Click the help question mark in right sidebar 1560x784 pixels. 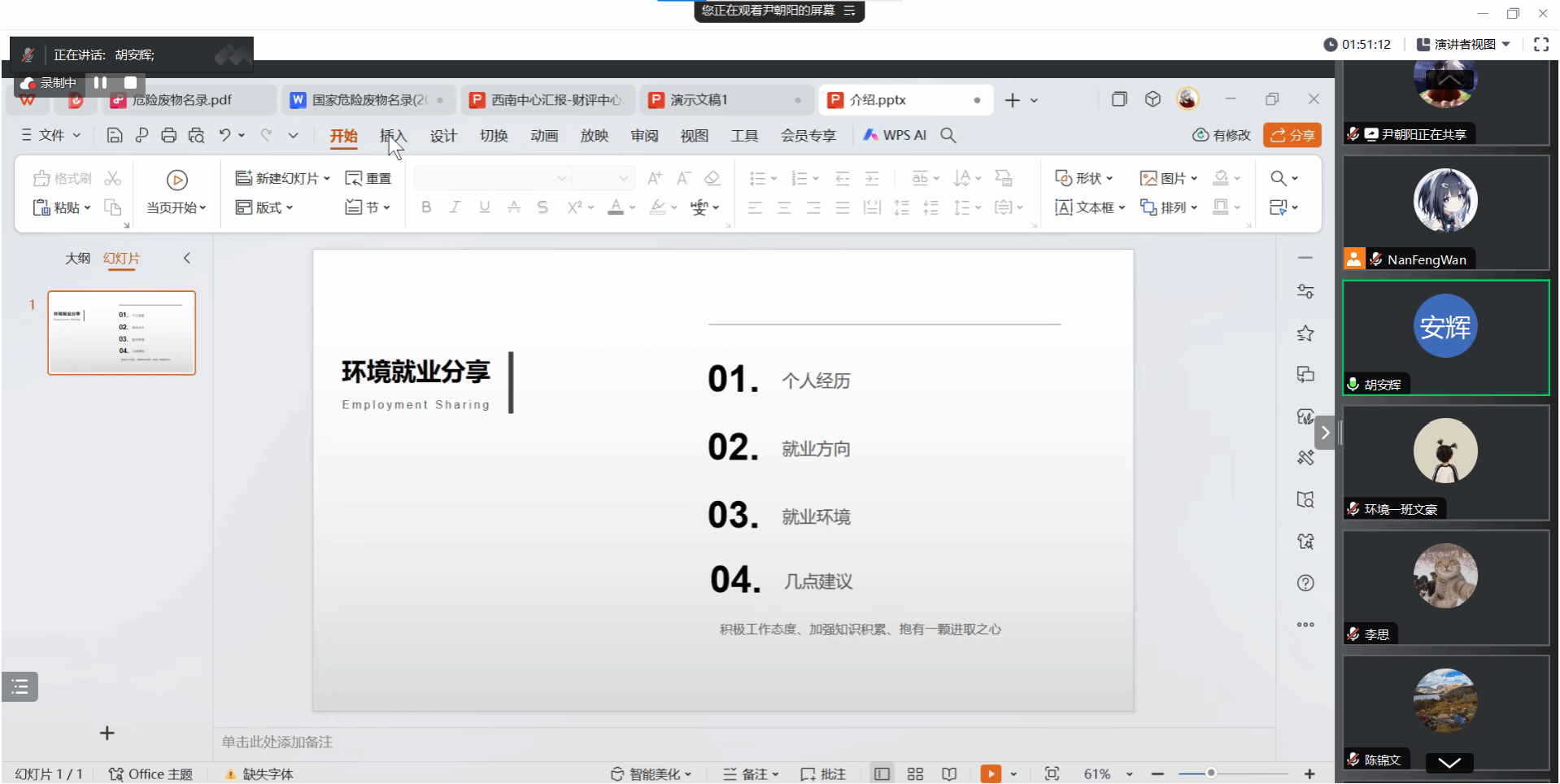coord(1305,583)
